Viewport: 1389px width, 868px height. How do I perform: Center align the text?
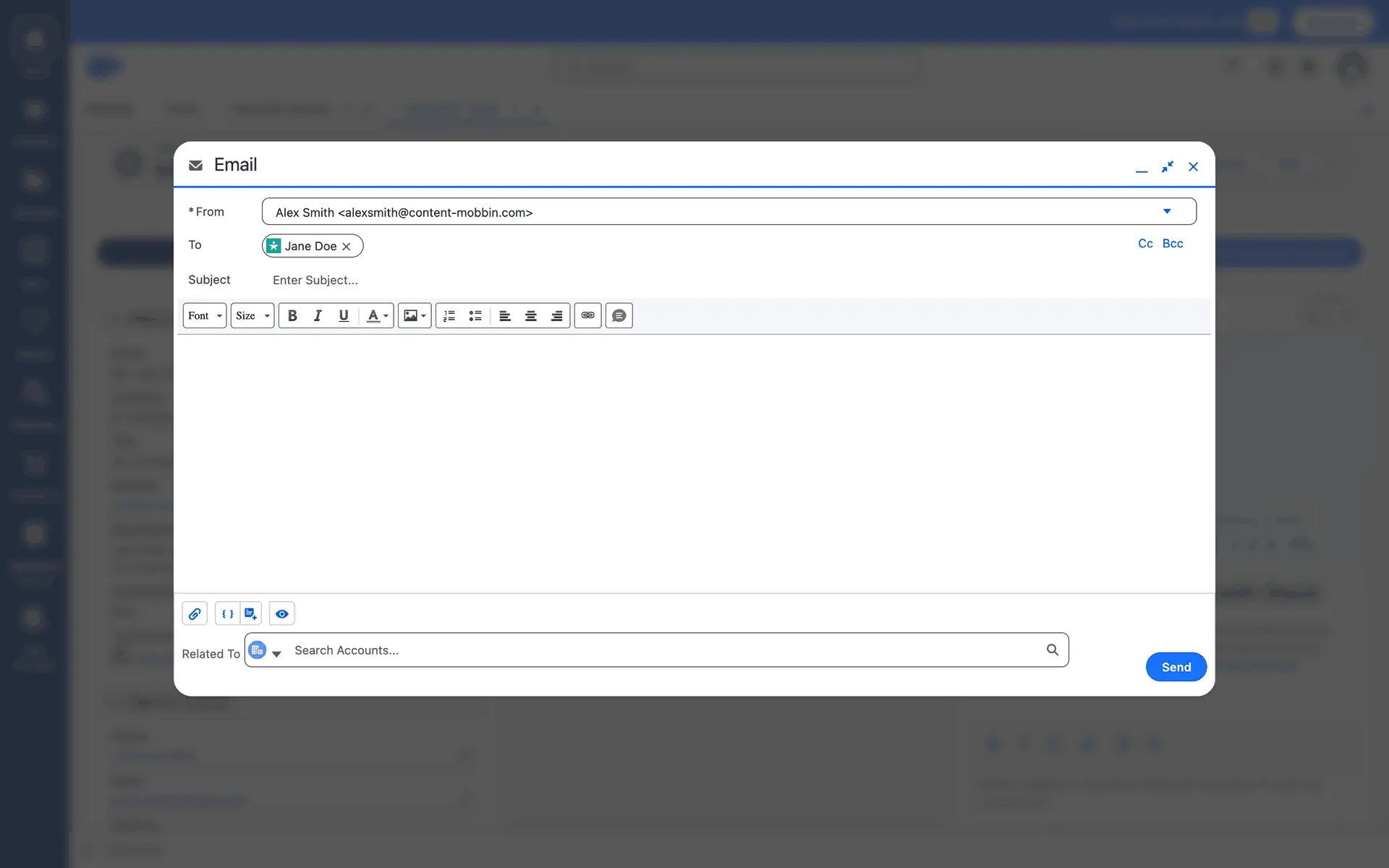[530, 315]
